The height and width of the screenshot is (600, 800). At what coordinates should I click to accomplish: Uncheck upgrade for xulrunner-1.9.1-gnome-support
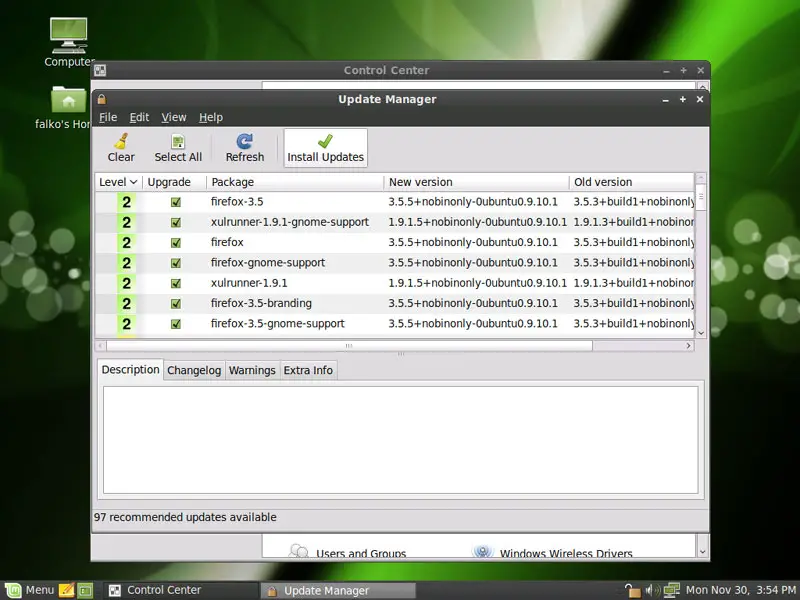coord(176,222)
